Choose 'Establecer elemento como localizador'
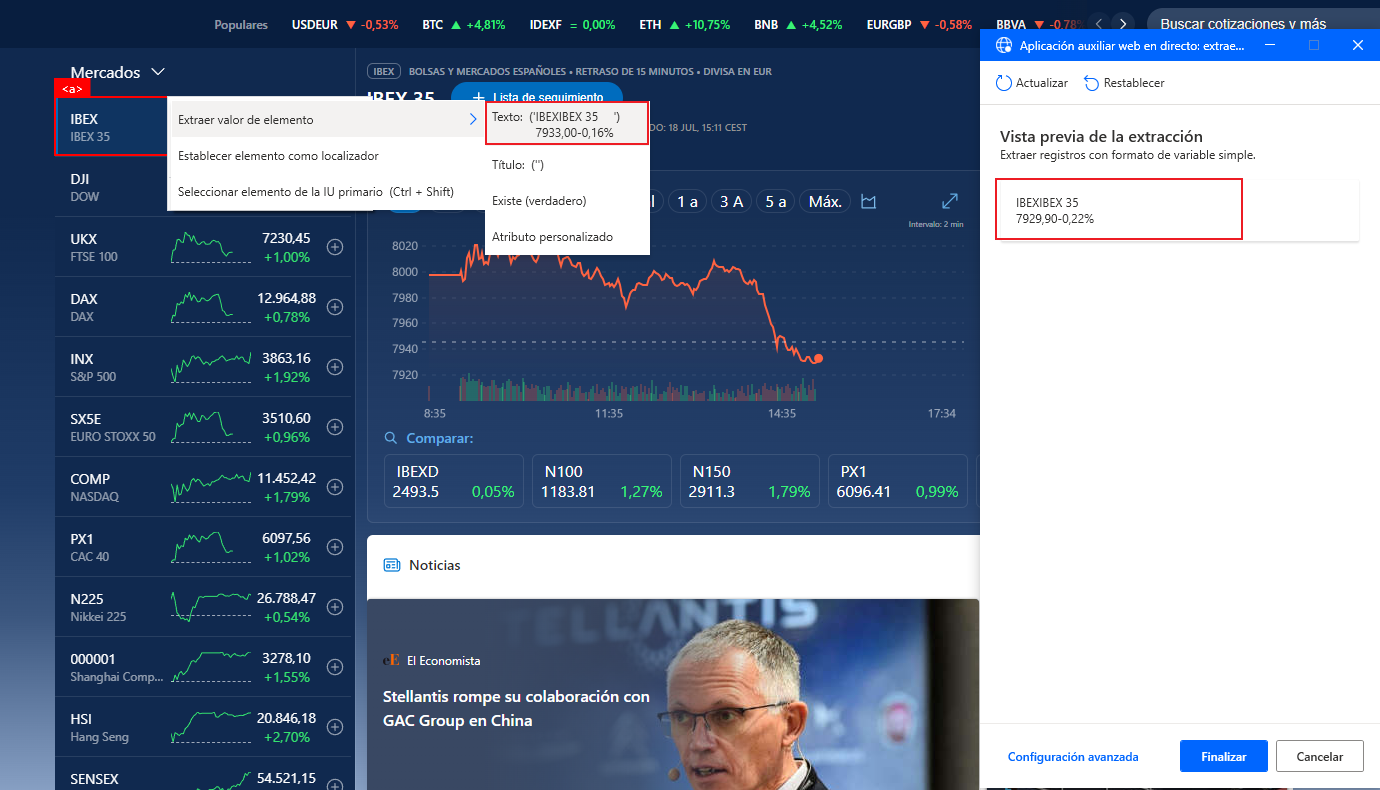This screenshot has height=790, width=1380. [328, 156]
